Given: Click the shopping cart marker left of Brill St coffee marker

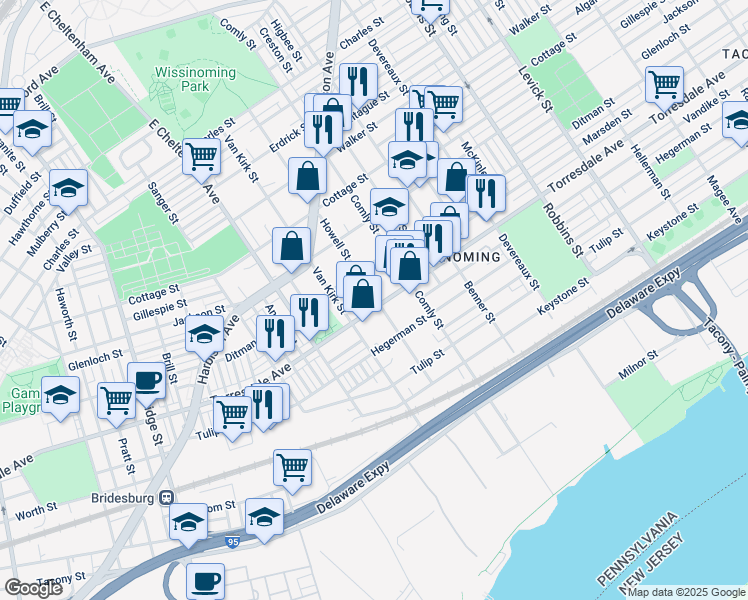Looking at the screenshot, I should coord(116,402).
